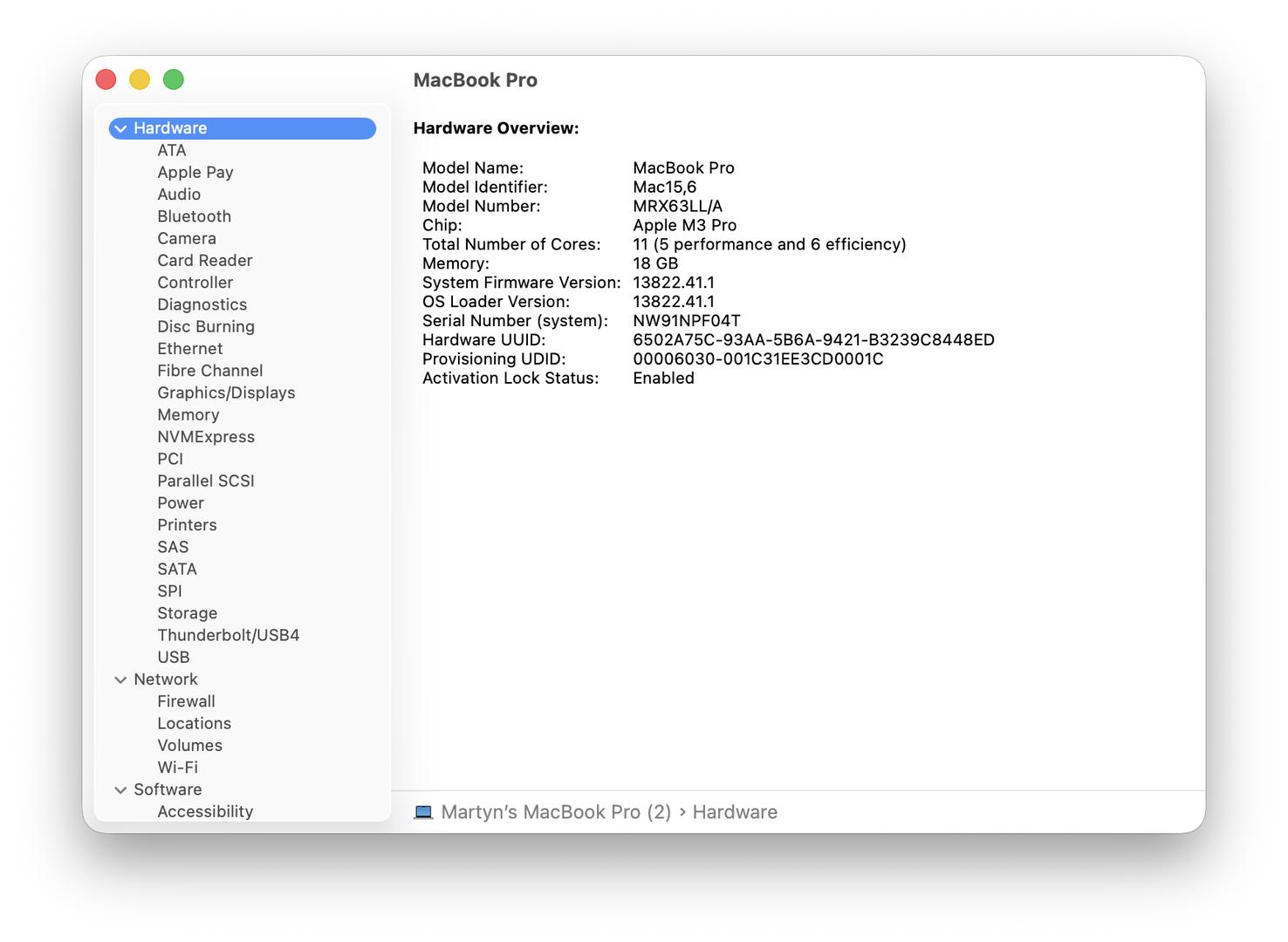Click the laptop icon in the path bar

[423, 812]
